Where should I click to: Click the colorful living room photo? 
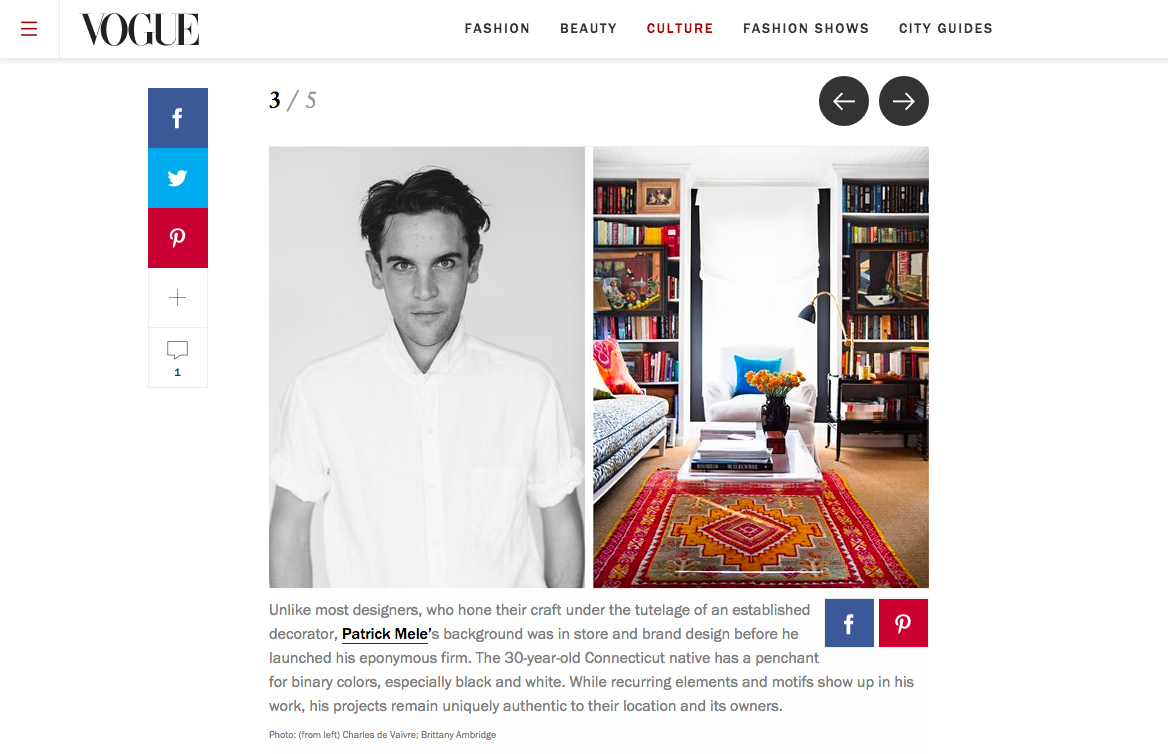coord(761,367)
